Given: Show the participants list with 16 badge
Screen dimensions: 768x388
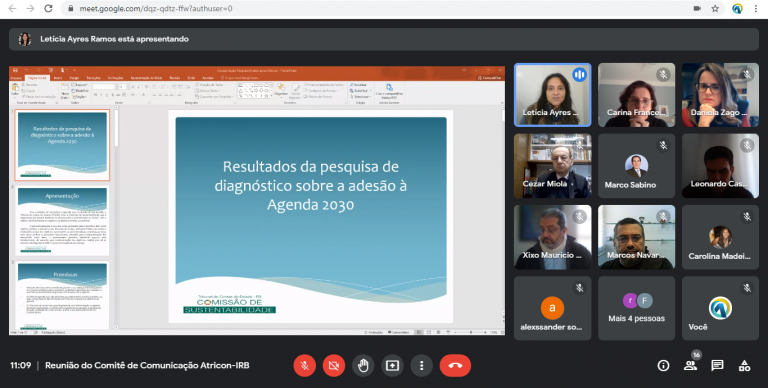Looking at the screenshot, I should coord(691,364).
